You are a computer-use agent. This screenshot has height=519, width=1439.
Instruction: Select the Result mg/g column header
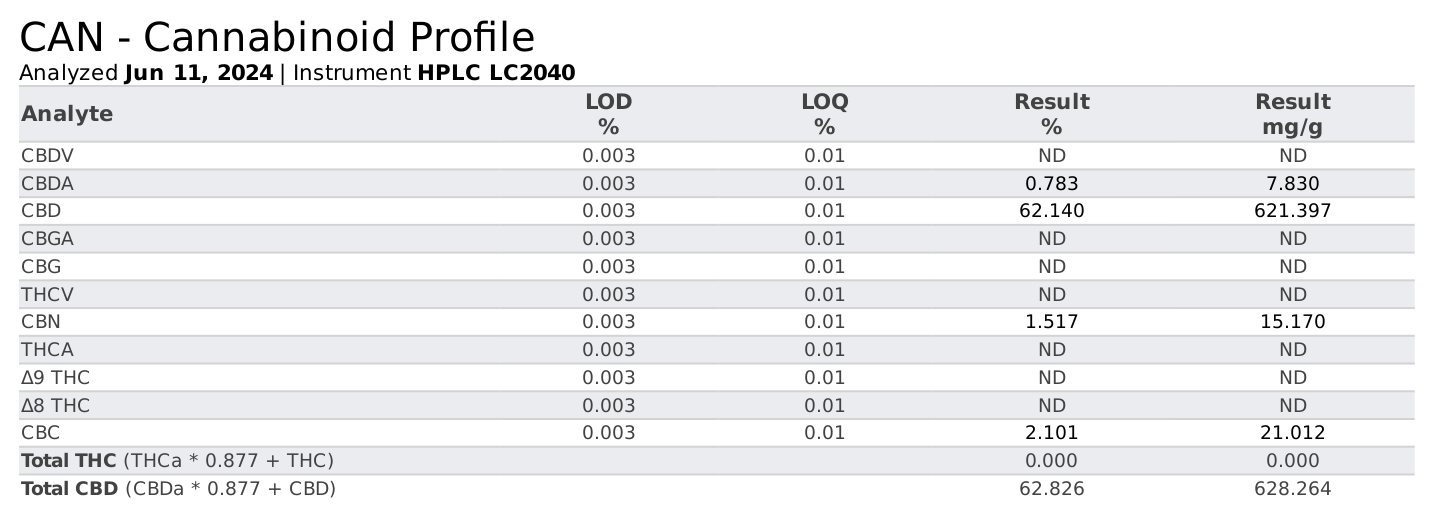[1293, 114]
